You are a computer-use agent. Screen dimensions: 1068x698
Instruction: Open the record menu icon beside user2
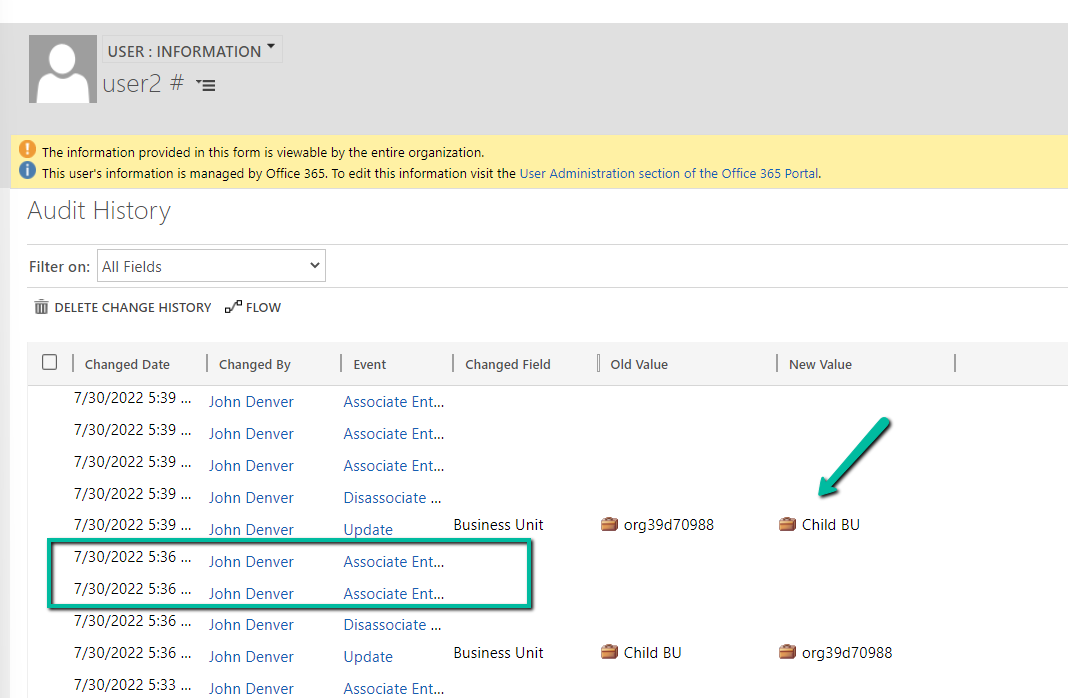pos(206,86)
